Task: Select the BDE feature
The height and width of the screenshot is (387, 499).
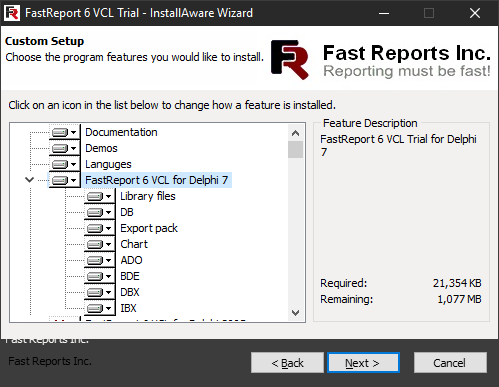Action: click(130, 276)
